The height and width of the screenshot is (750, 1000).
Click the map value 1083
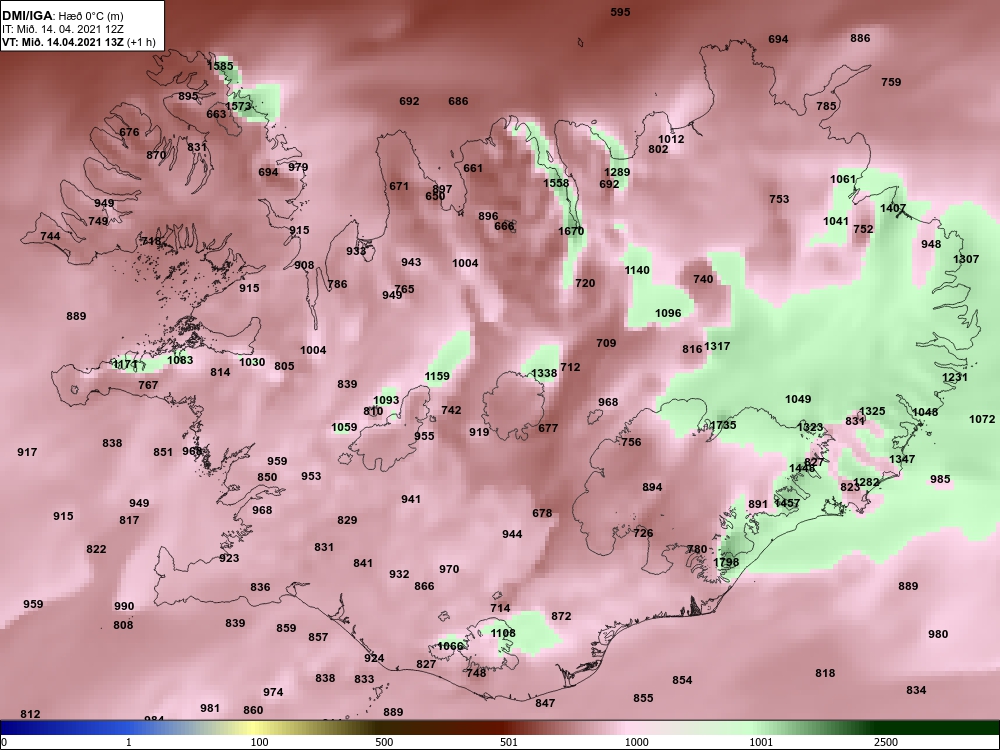[180, 360]
